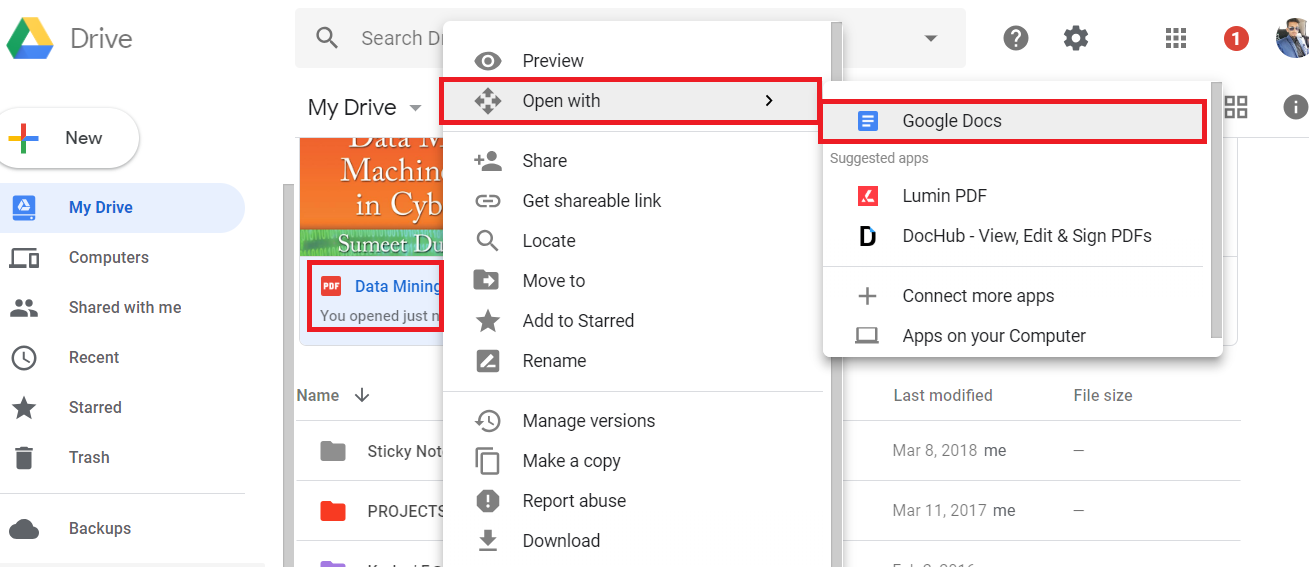Viewport: 1309px width, 571px height.
Task: Select Connect more apps
Action: click(1016, 296)
